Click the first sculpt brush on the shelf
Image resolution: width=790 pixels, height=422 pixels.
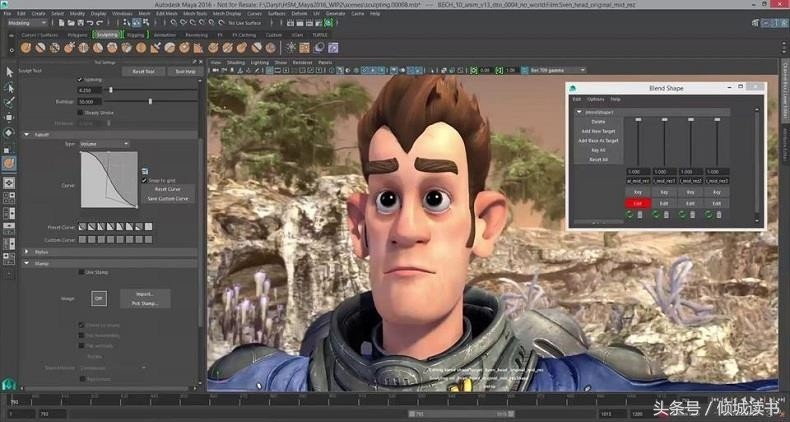(x=26, y=46)
